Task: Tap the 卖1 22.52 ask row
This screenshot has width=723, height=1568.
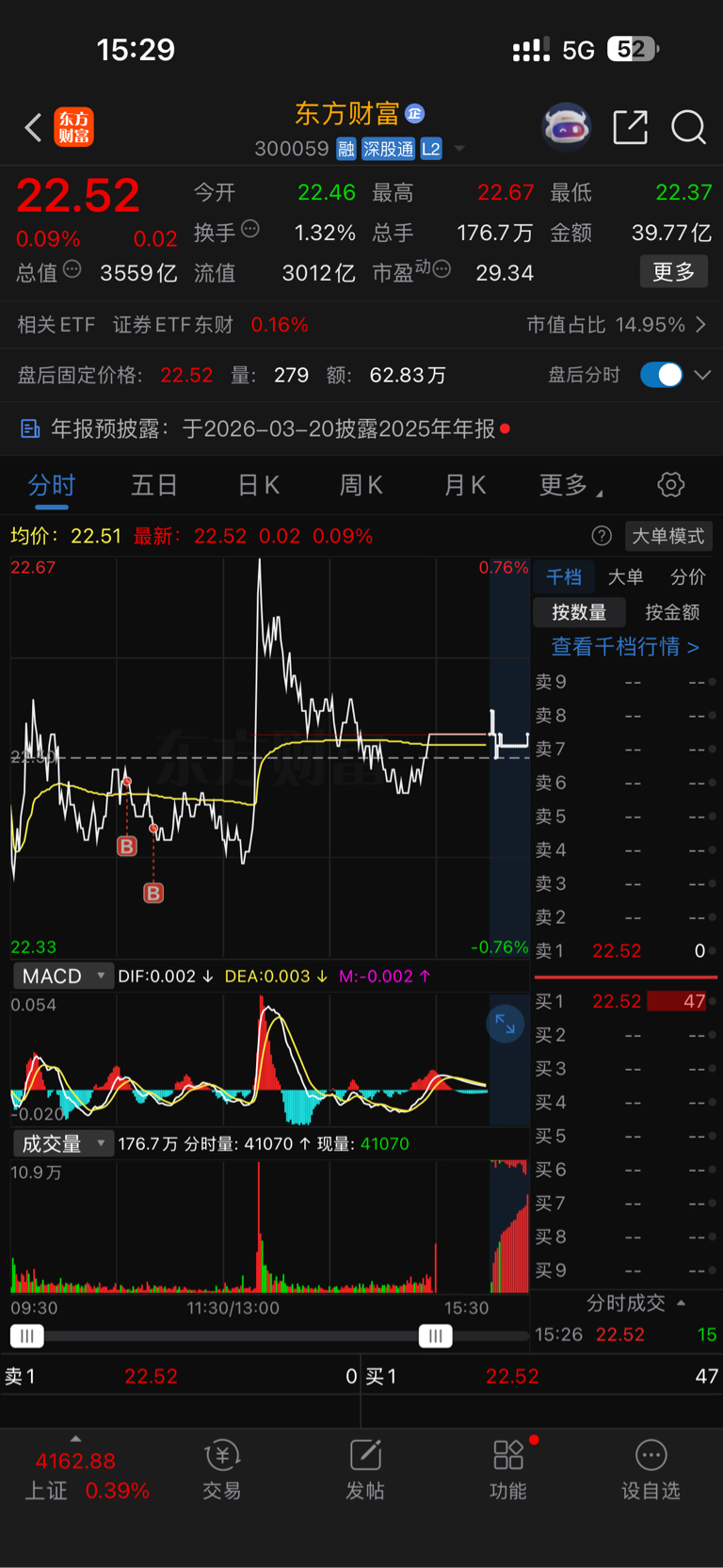Action: click(x=625, y=951)
